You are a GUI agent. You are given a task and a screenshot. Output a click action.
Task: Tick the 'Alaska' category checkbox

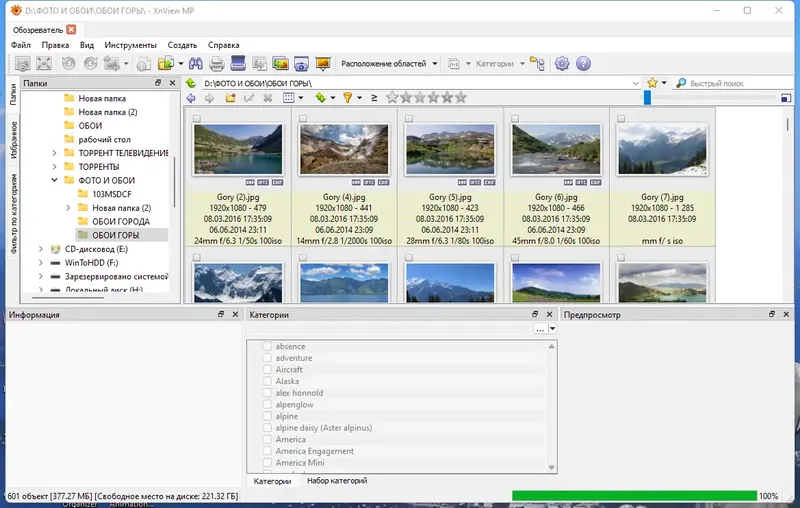pyautogui.click(x=267, y=381)
